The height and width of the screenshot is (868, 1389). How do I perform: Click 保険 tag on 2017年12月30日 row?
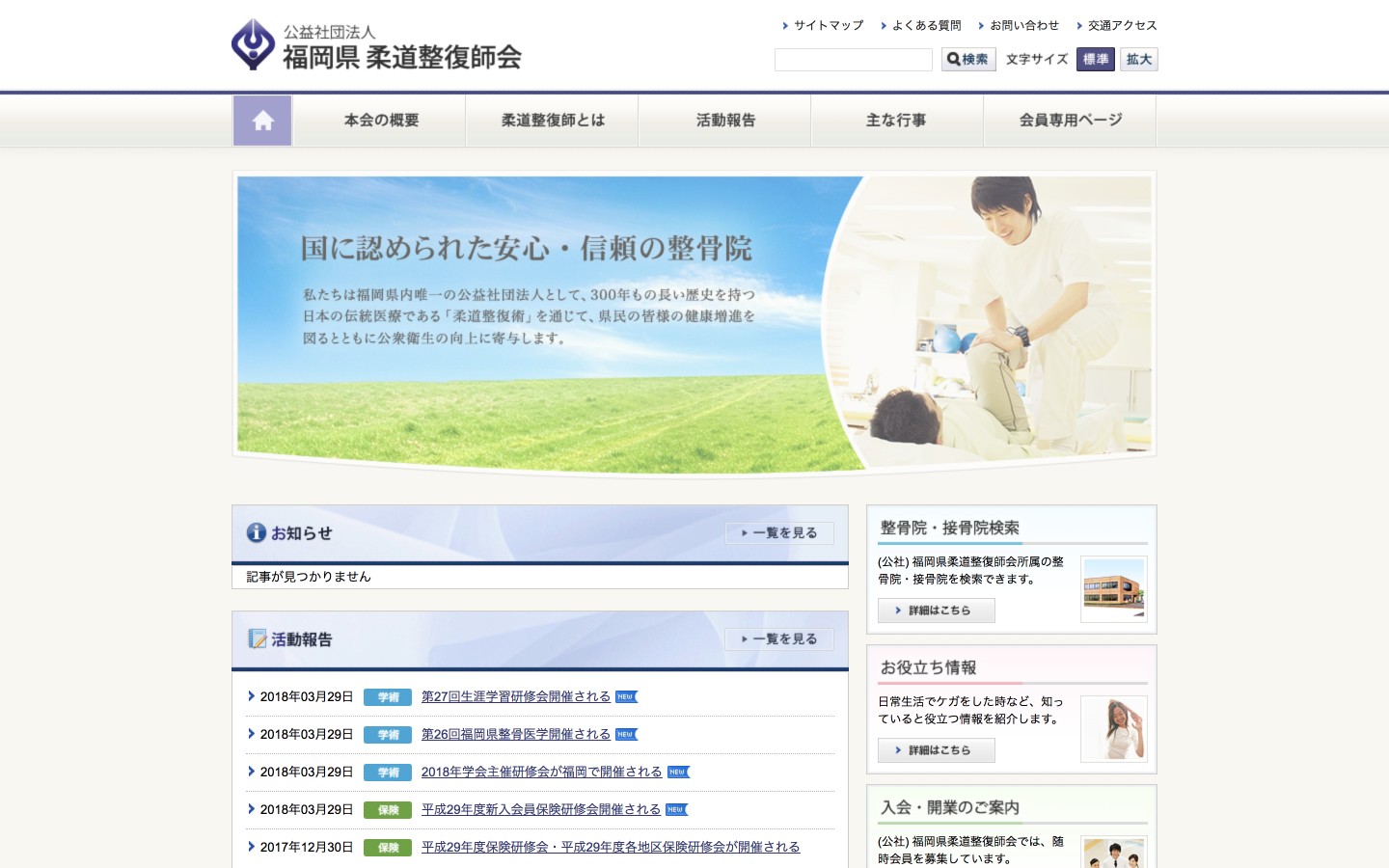point(388,848)
